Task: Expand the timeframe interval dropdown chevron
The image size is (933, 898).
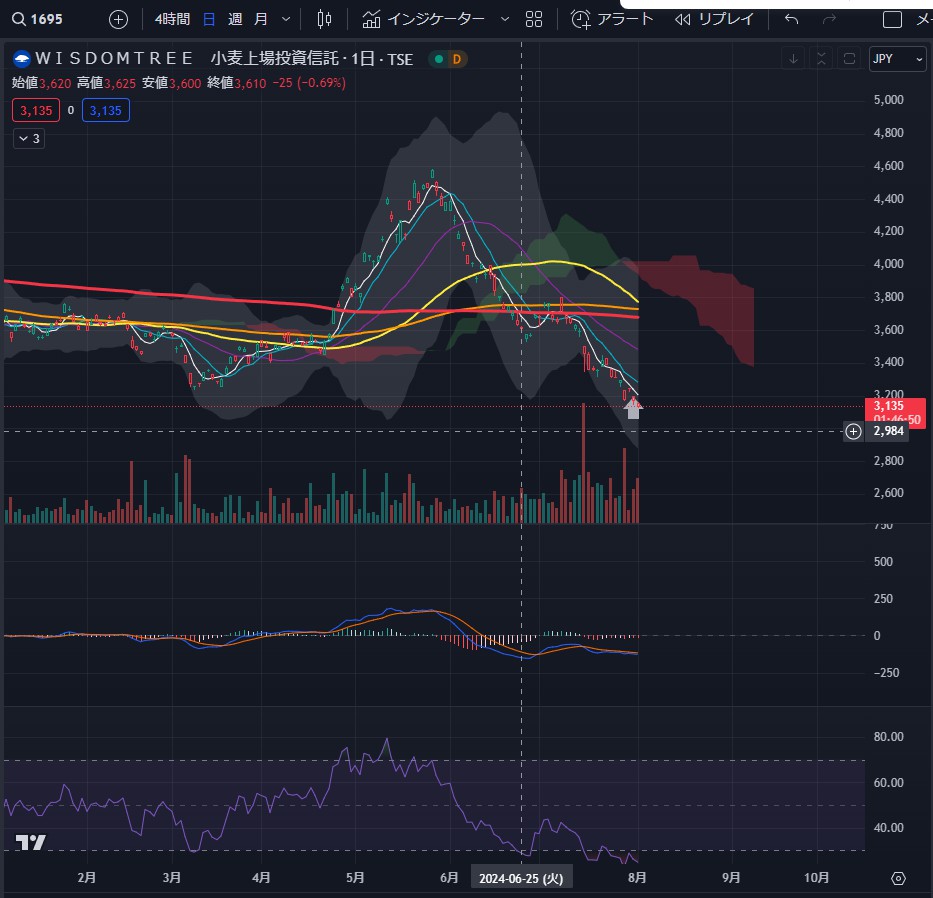Action: (286, 20)
